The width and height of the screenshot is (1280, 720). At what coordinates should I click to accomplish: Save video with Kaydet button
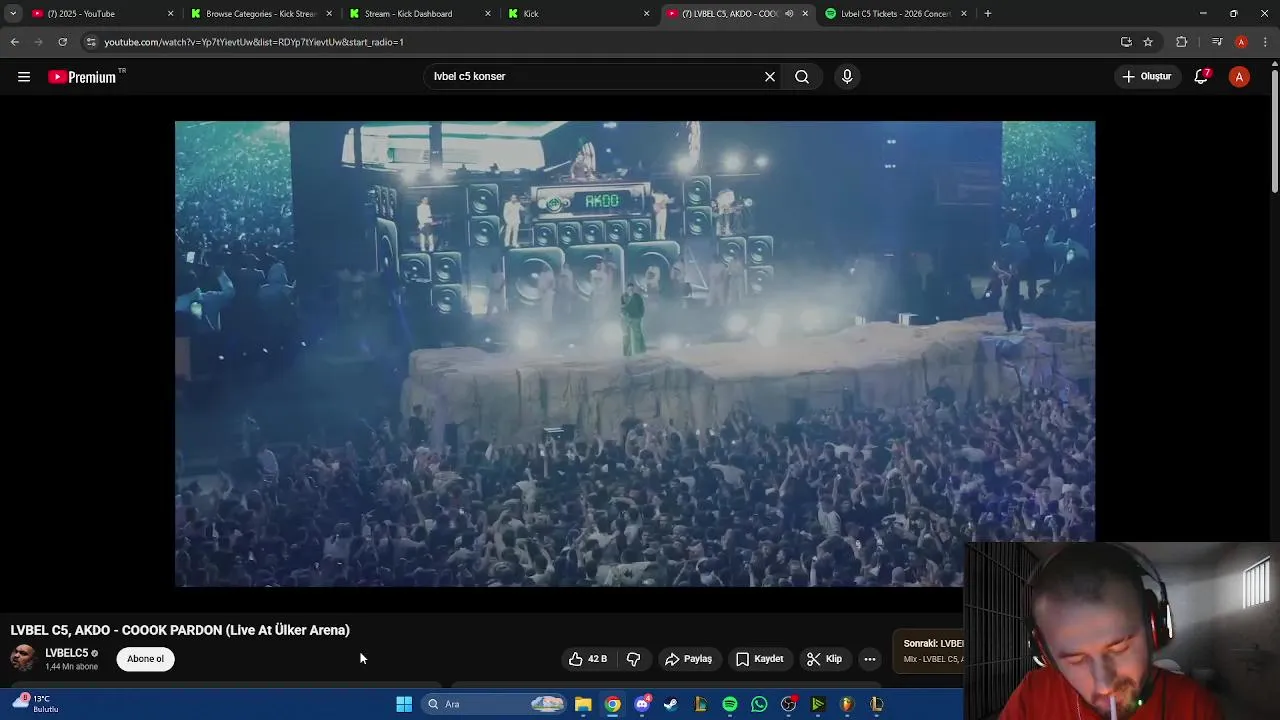[x=760, y=659]
